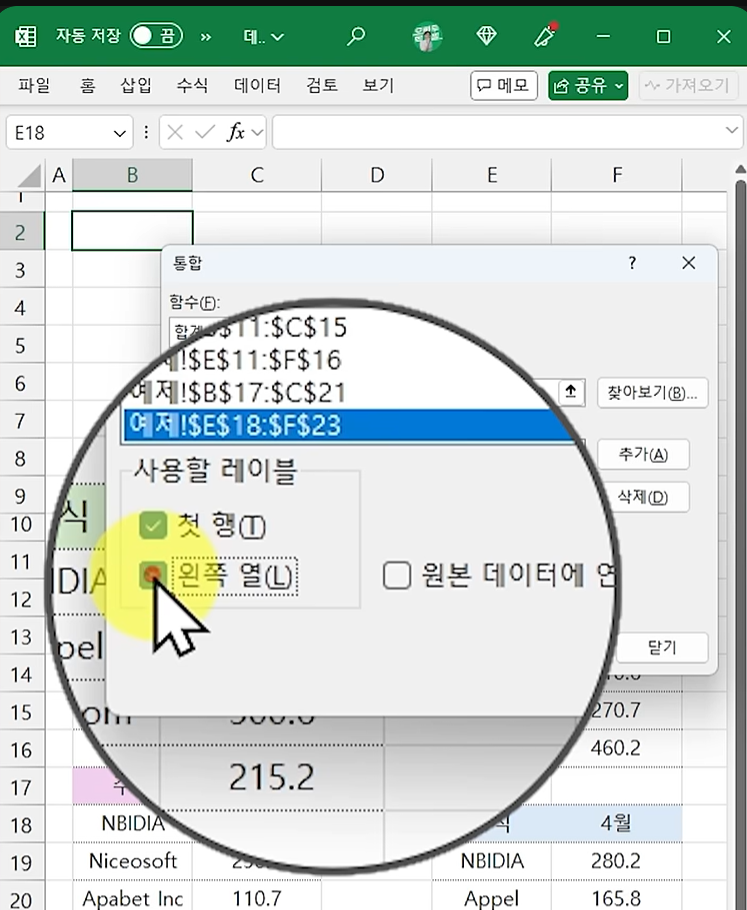Select column E header
Viewport: 747px width, 910px height.
point(492,175)
